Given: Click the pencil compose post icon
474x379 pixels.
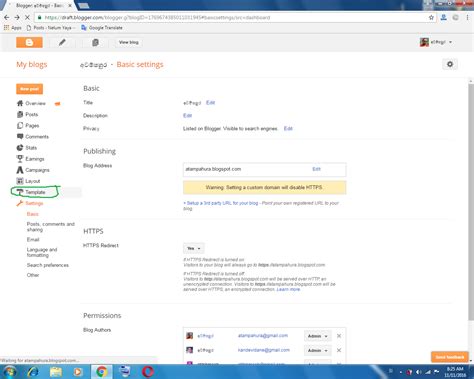Looking at the screenshot, I should (62, 42).
